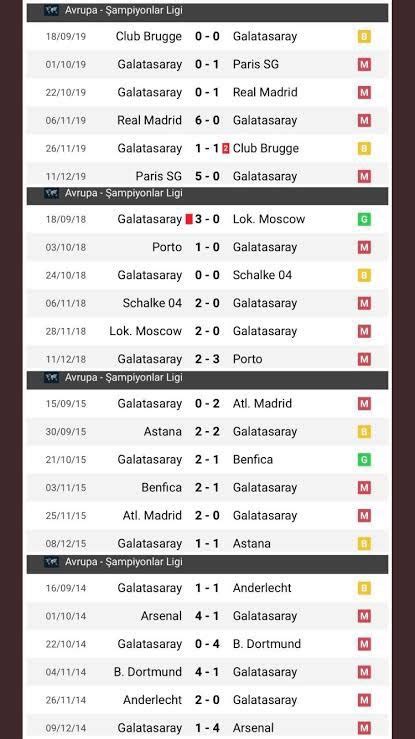Click the red card count next to Club Brugge 1-1
The height and width of the screenshot is (739, 415).
pyautogui.click(x=226, y=148)
